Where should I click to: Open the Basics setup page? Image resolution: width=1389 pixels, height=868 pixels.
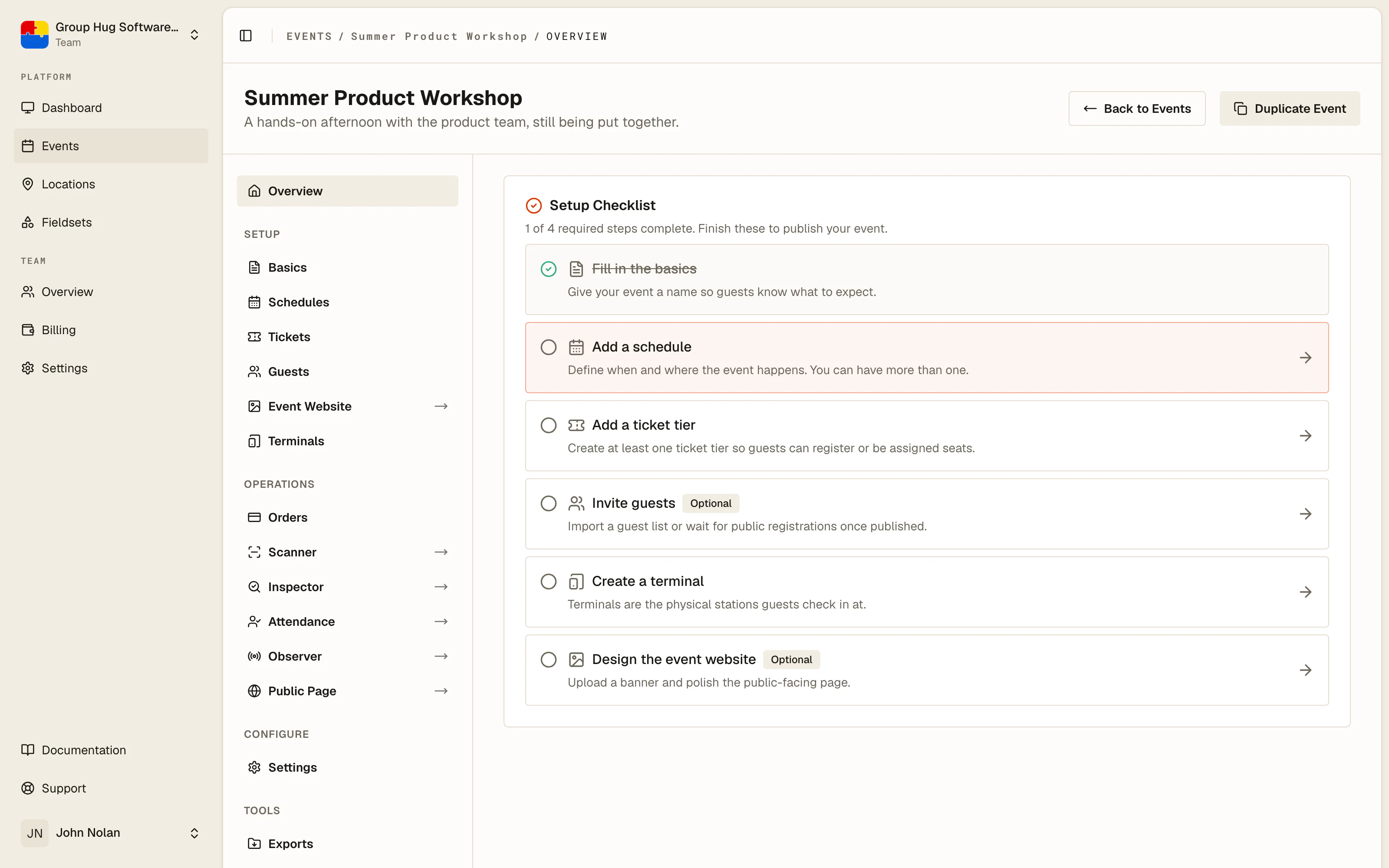point(347,267)
